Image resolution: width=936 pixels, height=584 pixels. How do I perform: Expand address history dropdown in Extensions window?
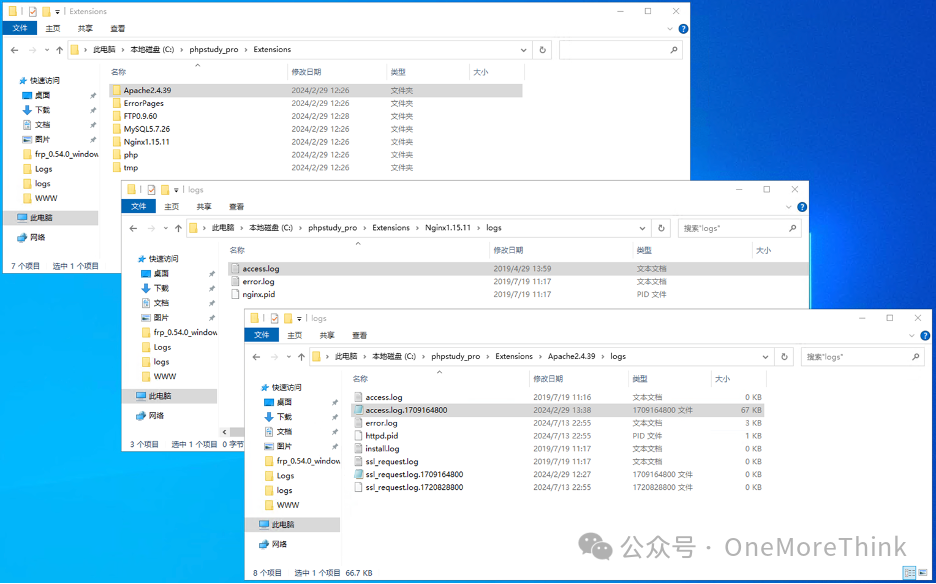(523, 50)
